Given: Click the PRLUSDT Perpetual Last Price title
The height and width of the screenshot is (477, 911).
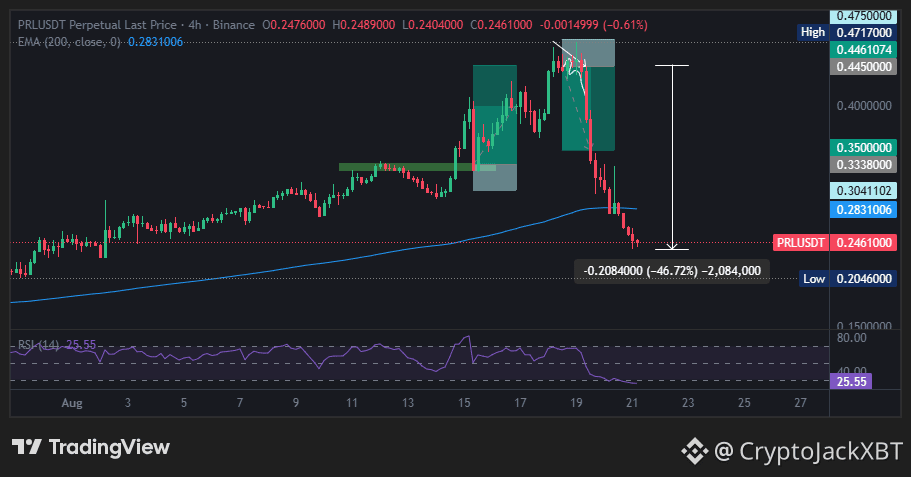Looking at the screenshot, I should (x=96, y=25).
